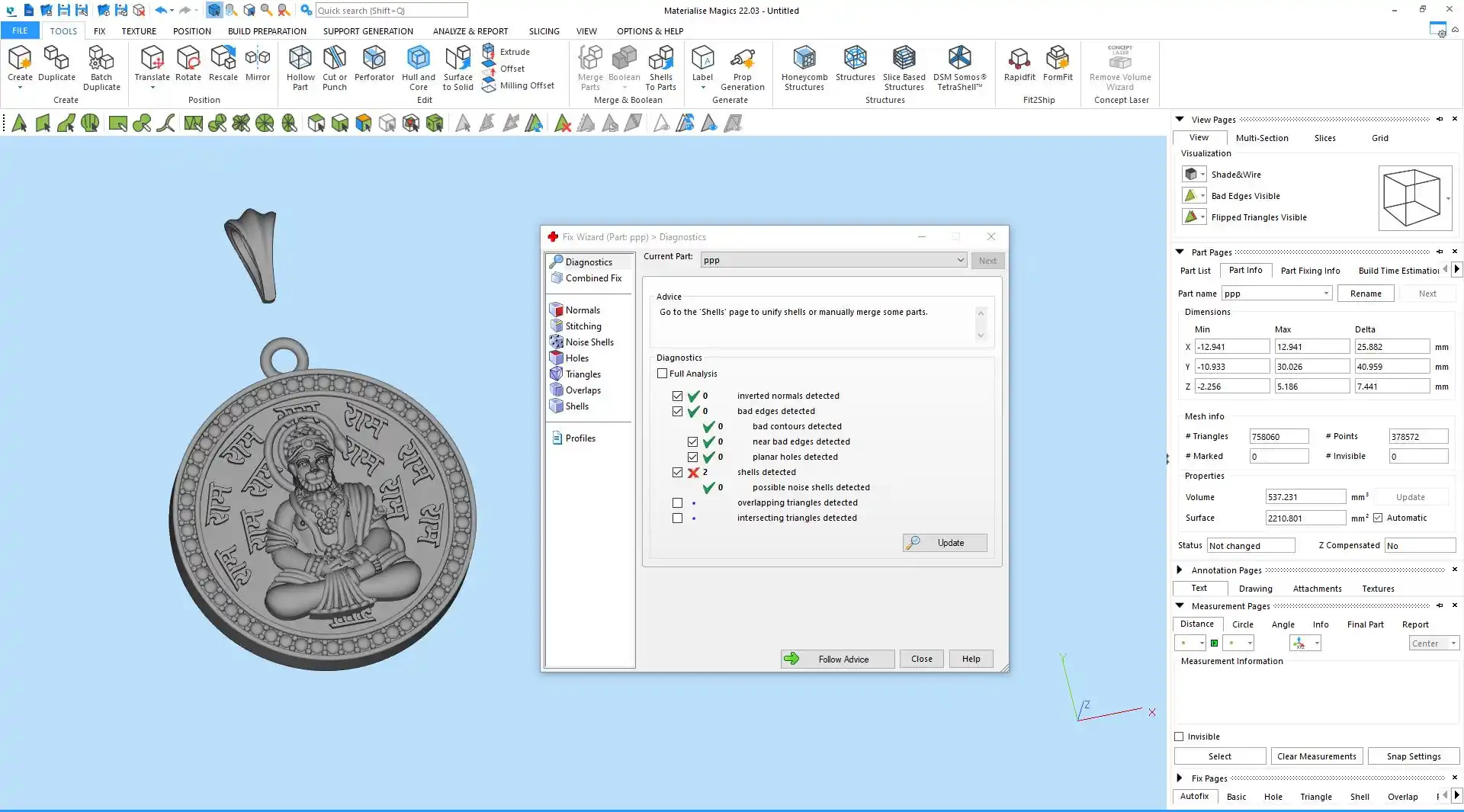
Task: Open the Current Part dropdown
Action: (x=960, y=260)
